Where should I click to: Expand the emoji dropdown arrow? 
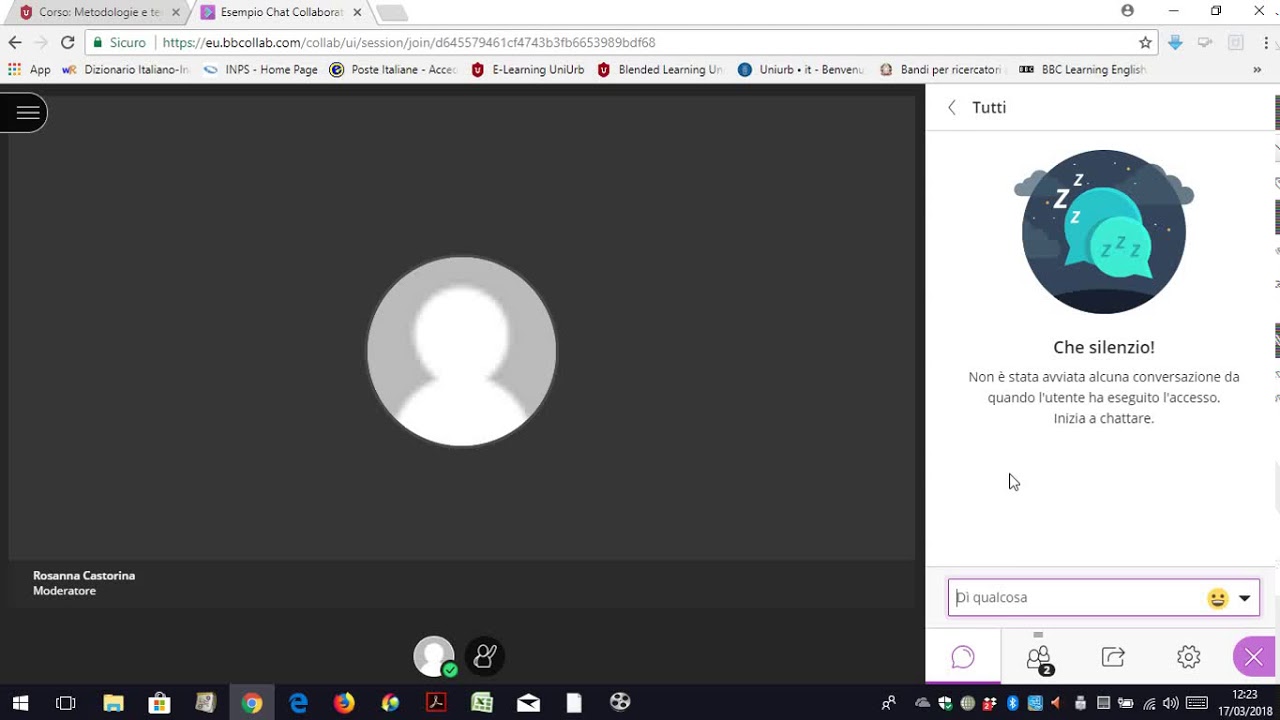click(x=1245, y=598)
